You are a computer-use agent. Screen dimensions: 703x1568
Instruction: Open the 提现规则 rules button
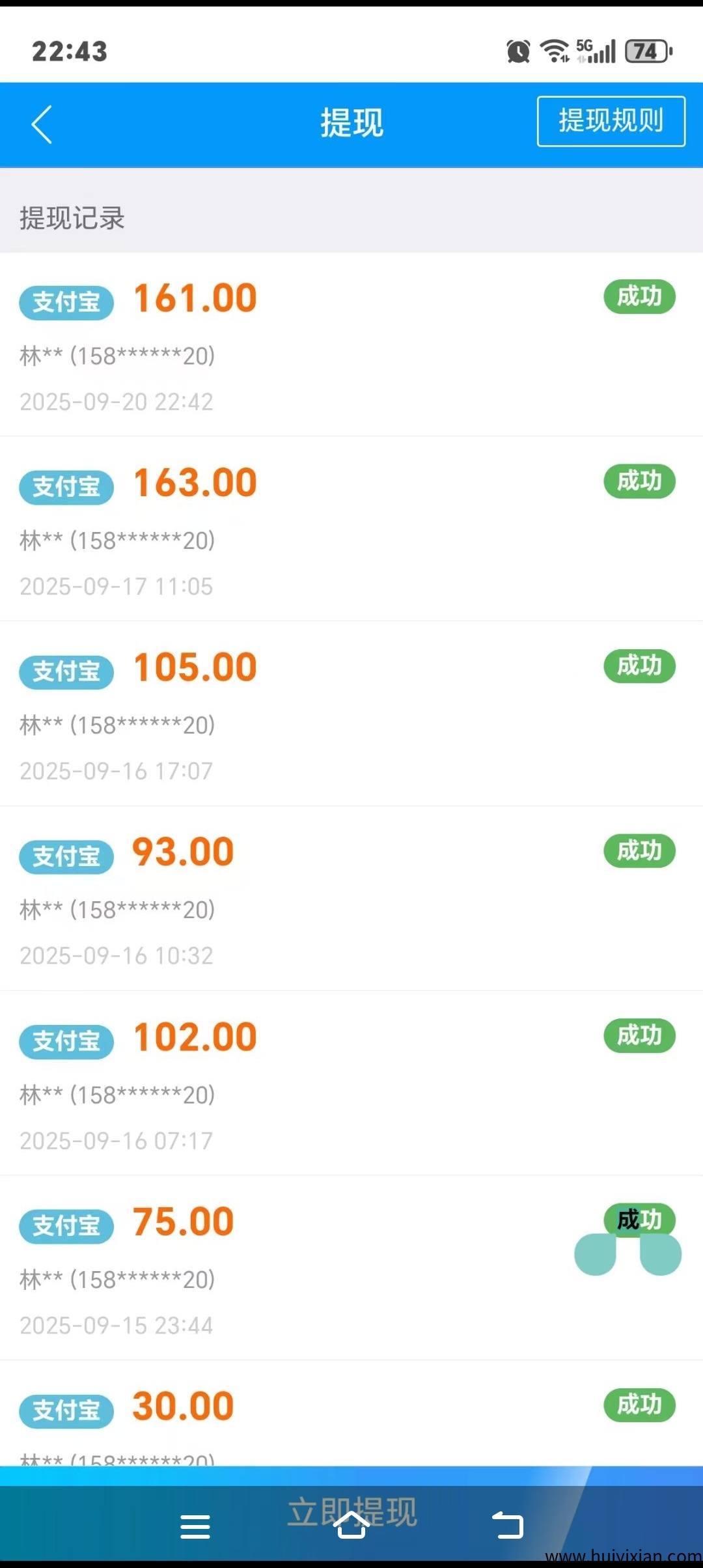coord(611,121)
